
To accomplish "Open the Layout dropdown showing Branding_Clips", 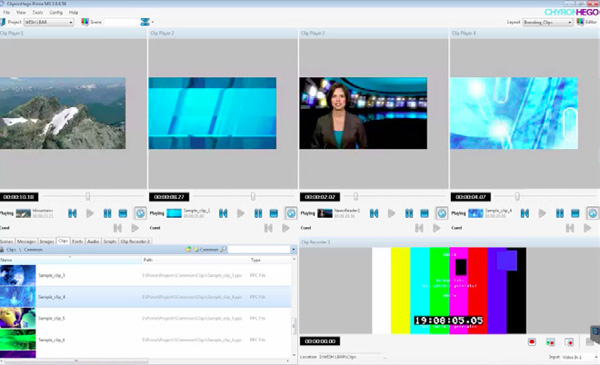I will (547, 22).
